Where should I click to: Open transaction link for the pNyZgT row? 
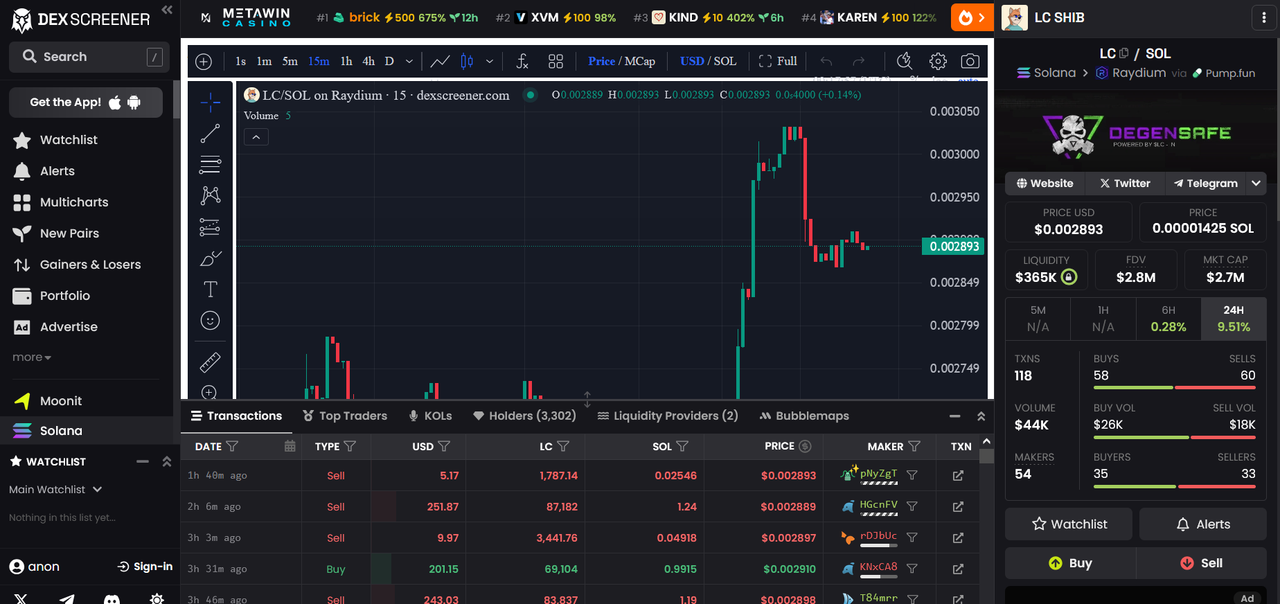(958, 476)
